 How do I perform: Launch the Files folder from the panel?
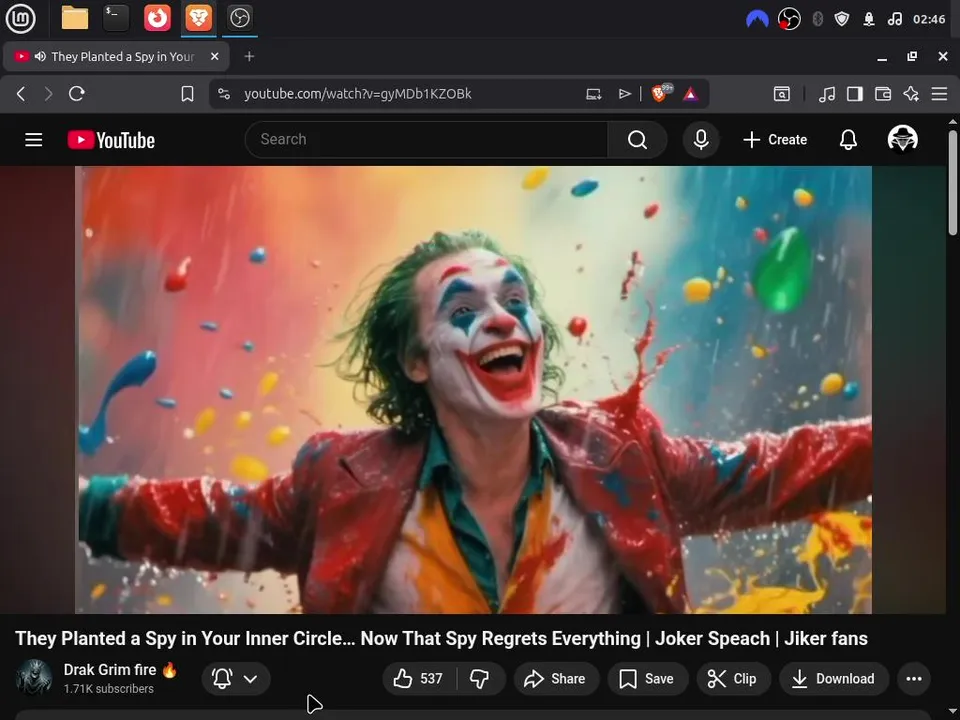(75, 18)
